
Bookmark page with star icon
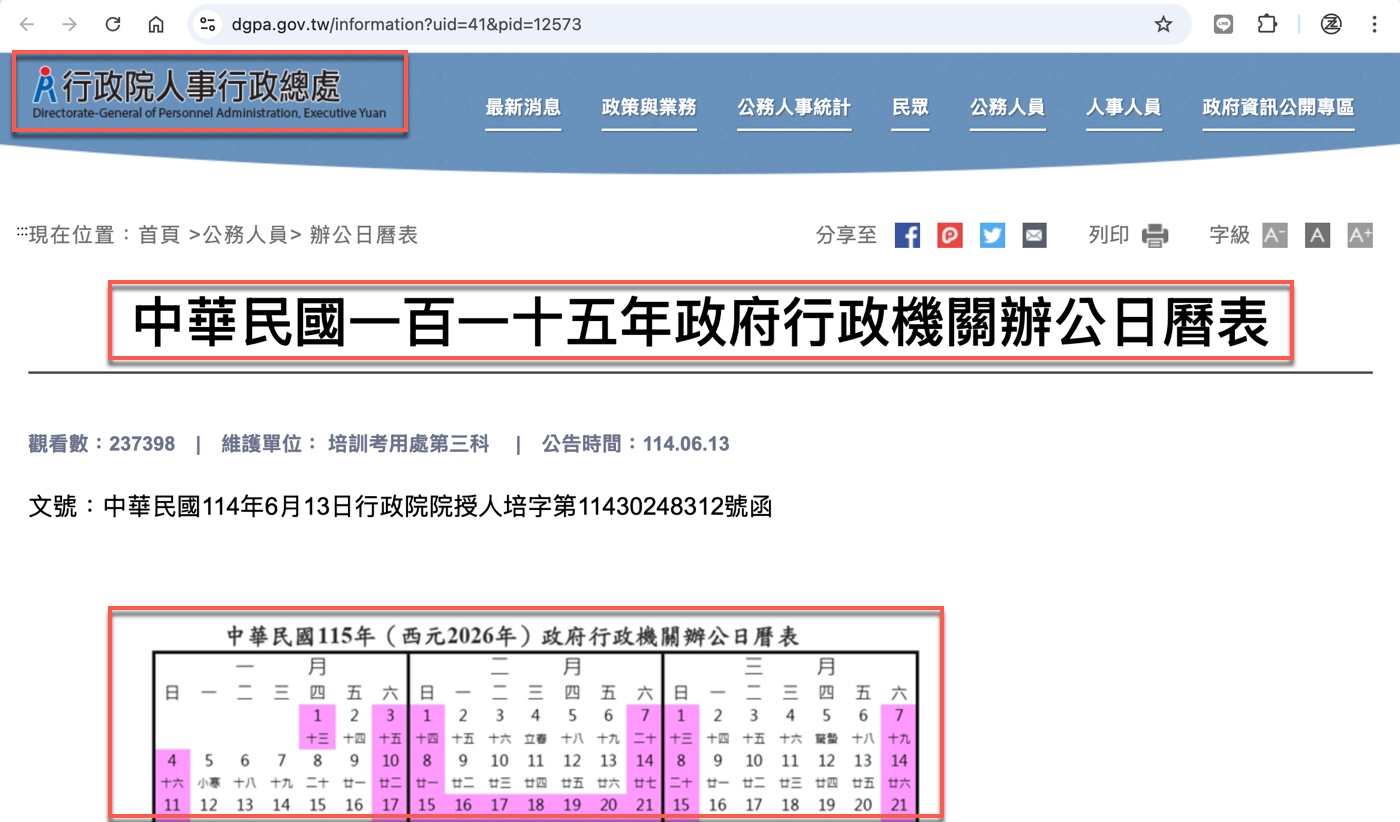(1163, 24)
